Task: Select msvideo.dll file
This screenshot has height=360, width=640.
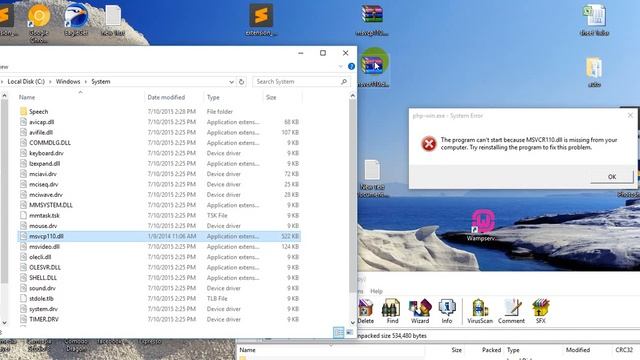Action: pyautogui.click(x=44, y=247)
